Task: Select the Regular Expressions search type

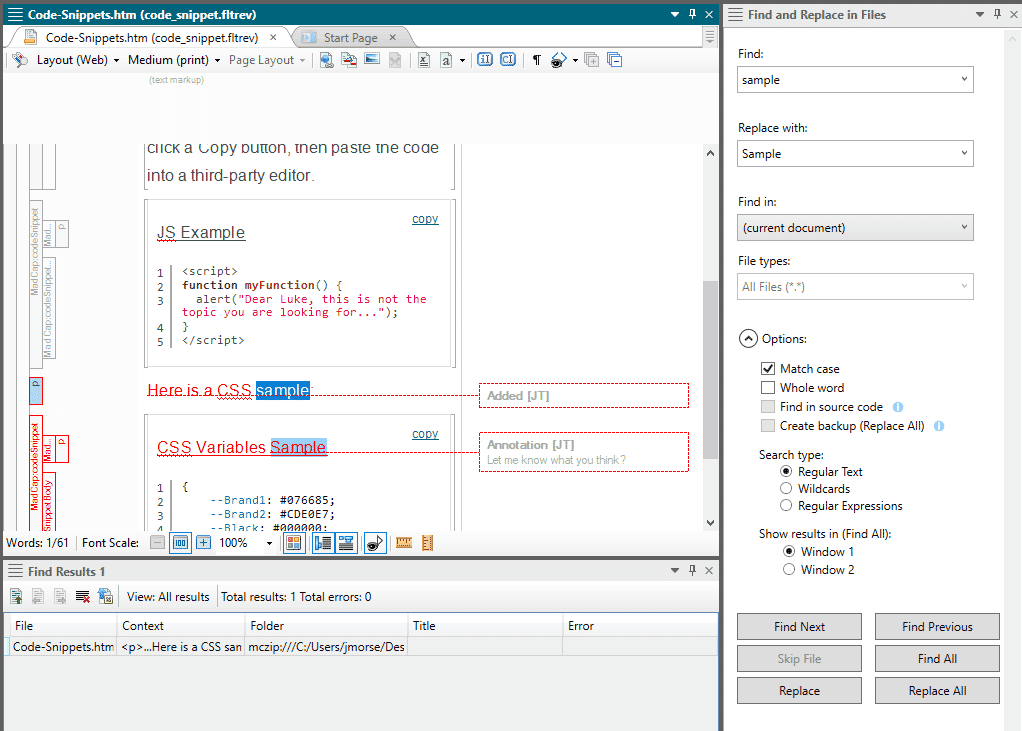Action: tap(786, 505)
